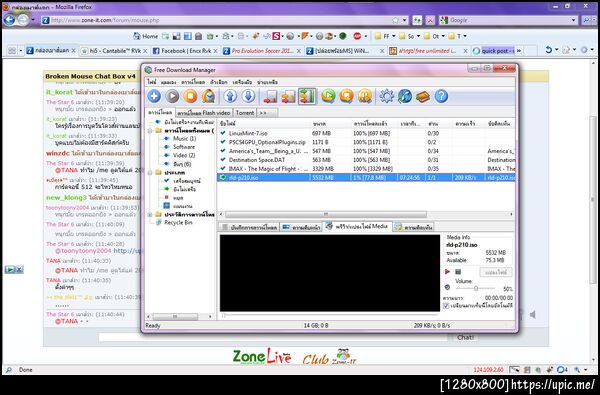Adjust the media preview Volume slider
Image resolution: width=600 pixels, height=395 pixels.
pos(476,288)
